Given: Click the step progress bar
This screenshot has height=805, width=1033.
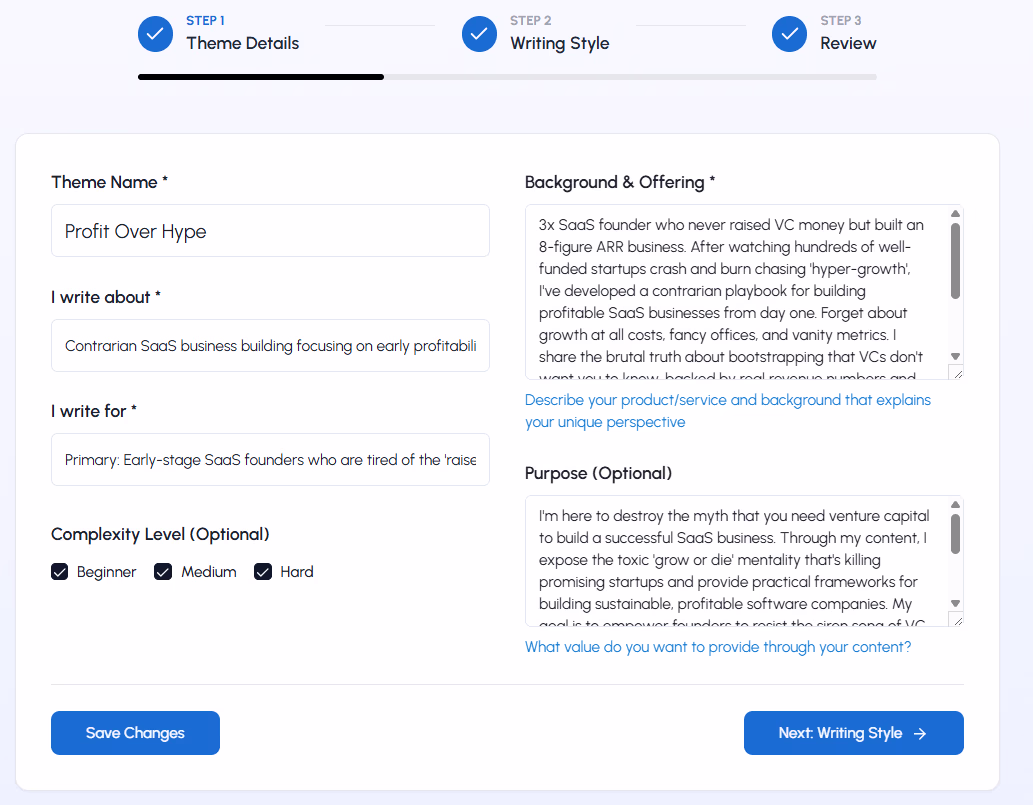Looking at the screenshot, I should [x=507, y=76].
